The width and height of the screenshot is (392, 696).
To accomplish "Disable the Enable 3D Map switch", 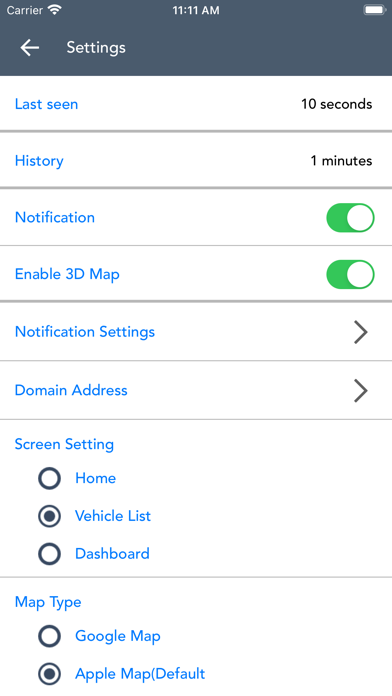I will [x=350, y=274].
